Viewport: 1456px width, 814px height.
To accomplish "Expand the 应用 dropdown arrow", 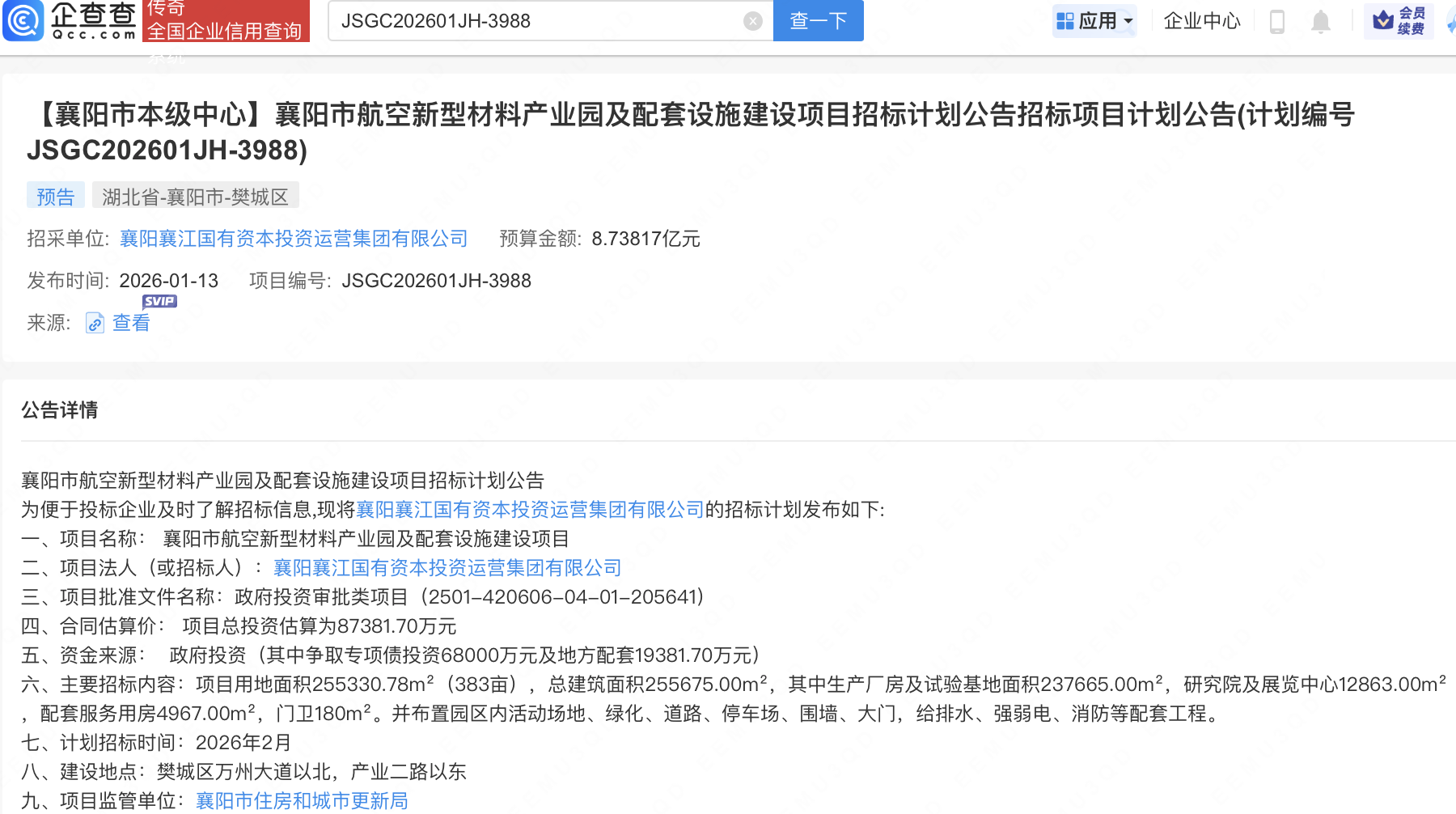I will pyautogui.click(x=1128, y=21).
